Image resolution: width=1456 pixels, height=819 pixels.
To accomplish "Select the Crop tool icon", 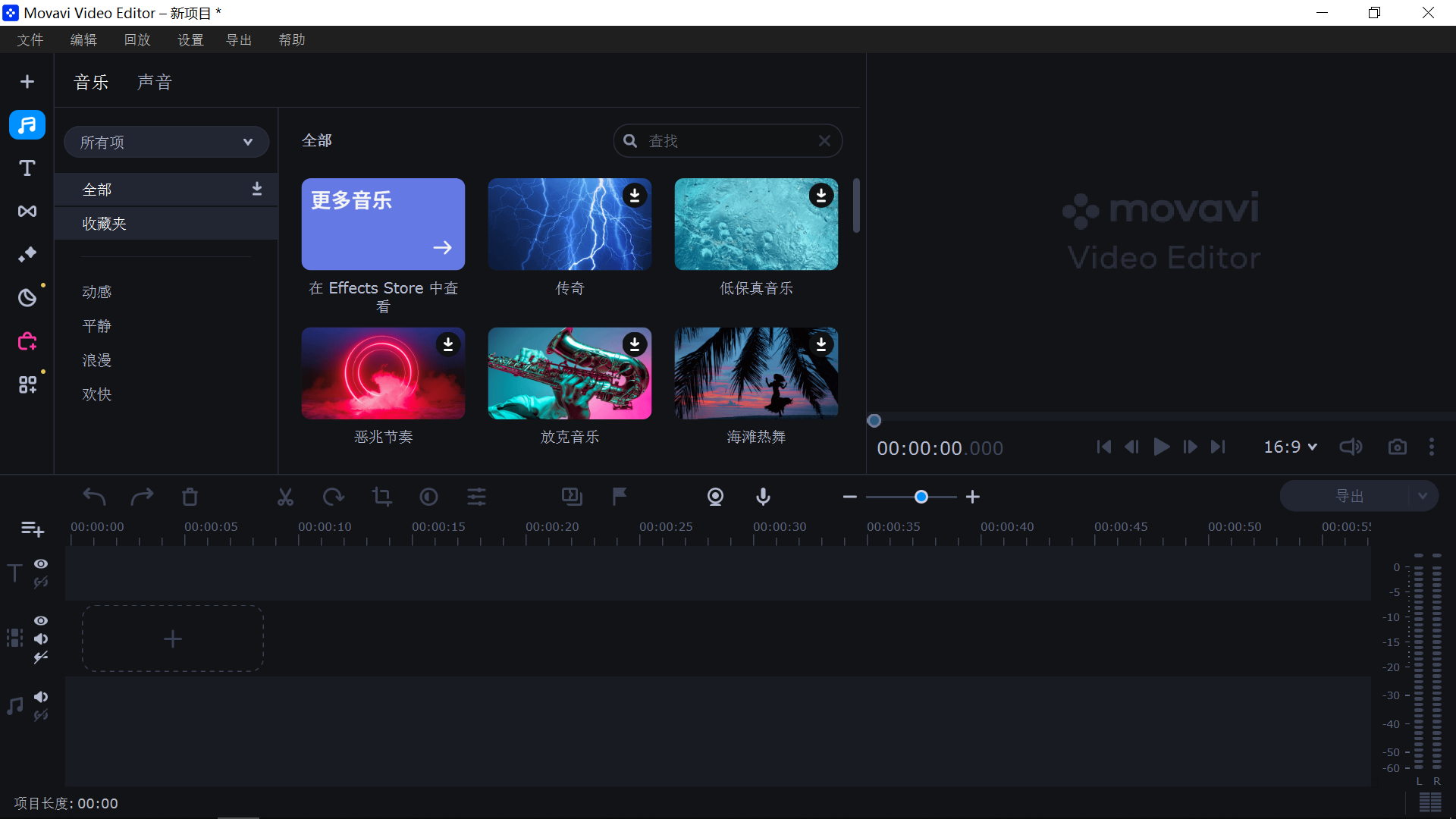I will point(381,497).
